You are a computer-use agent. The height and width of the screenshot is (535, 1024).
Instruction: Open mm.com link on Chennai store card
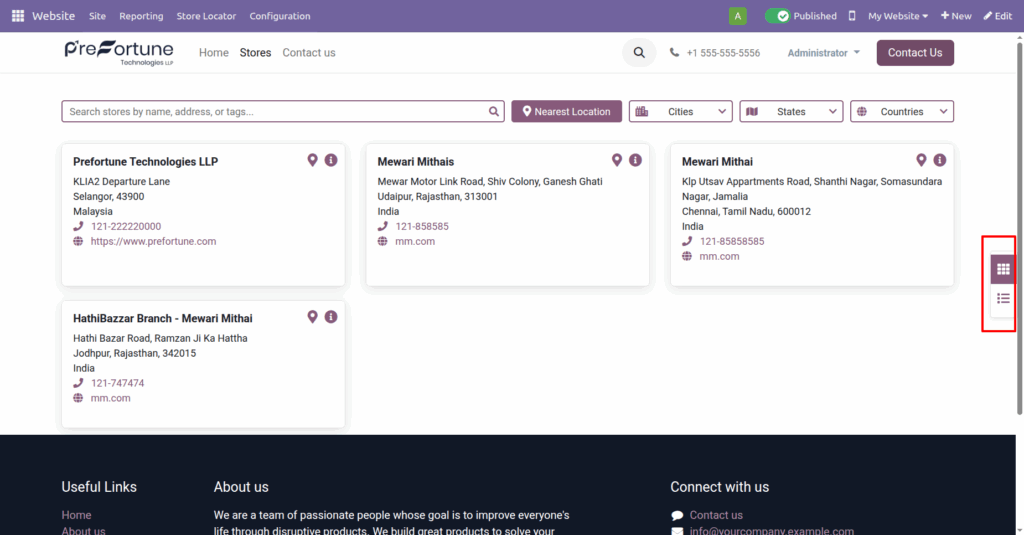(x=719, y=257)
